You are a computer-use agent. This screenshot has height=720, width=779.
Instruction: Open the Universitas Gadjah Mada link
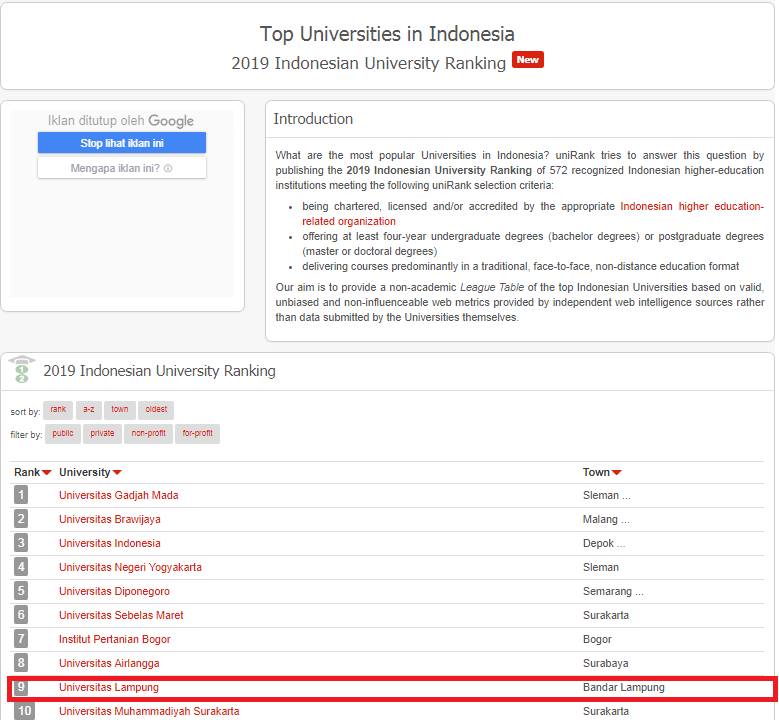pos(118,495)
